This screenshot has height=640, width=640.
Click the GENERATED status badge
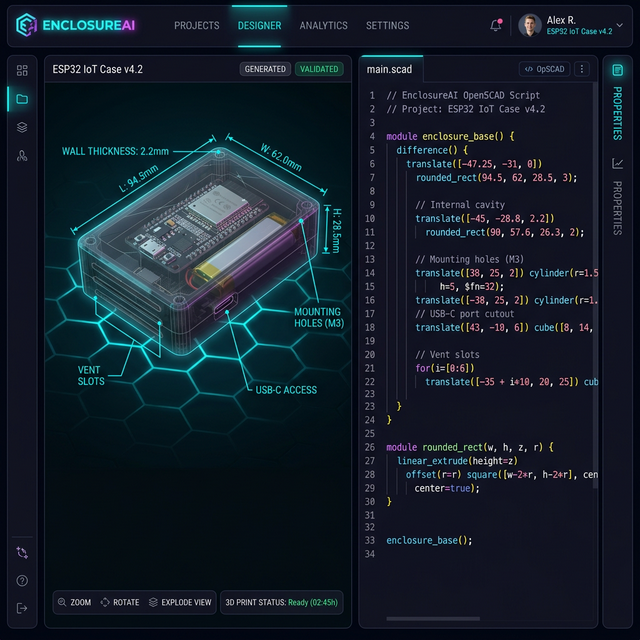click(265, 69)
